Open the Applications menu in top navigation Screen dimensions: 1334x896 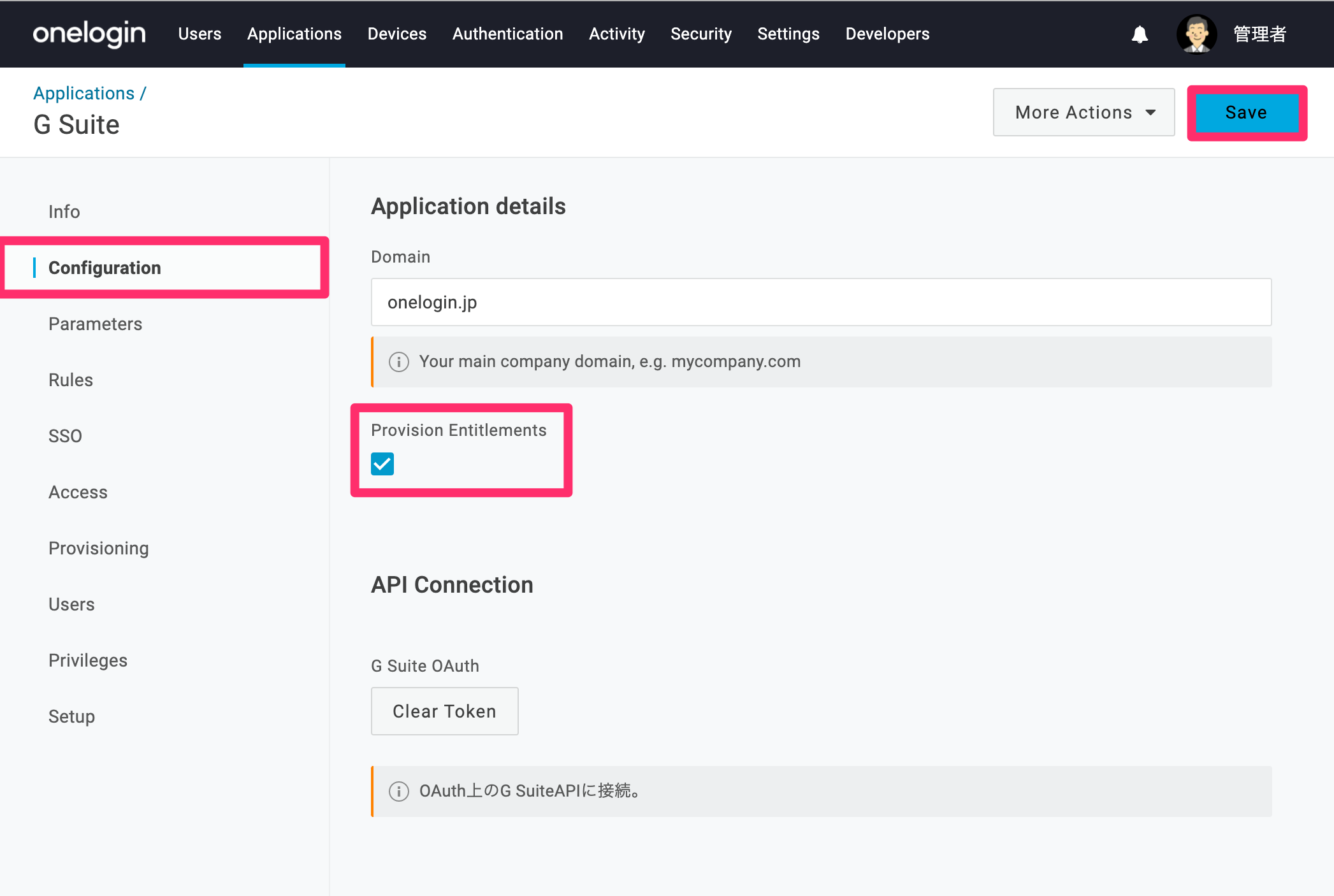(x=294, y=34)
